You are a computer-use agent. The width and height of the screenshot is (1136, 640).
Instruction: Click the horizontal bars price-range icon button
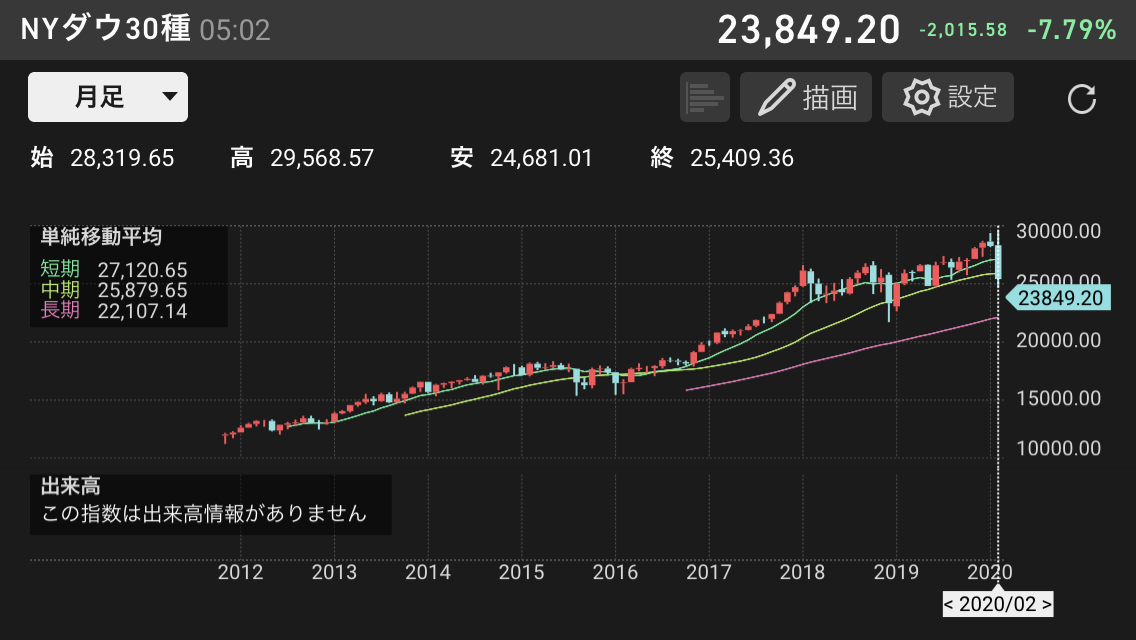704,97
